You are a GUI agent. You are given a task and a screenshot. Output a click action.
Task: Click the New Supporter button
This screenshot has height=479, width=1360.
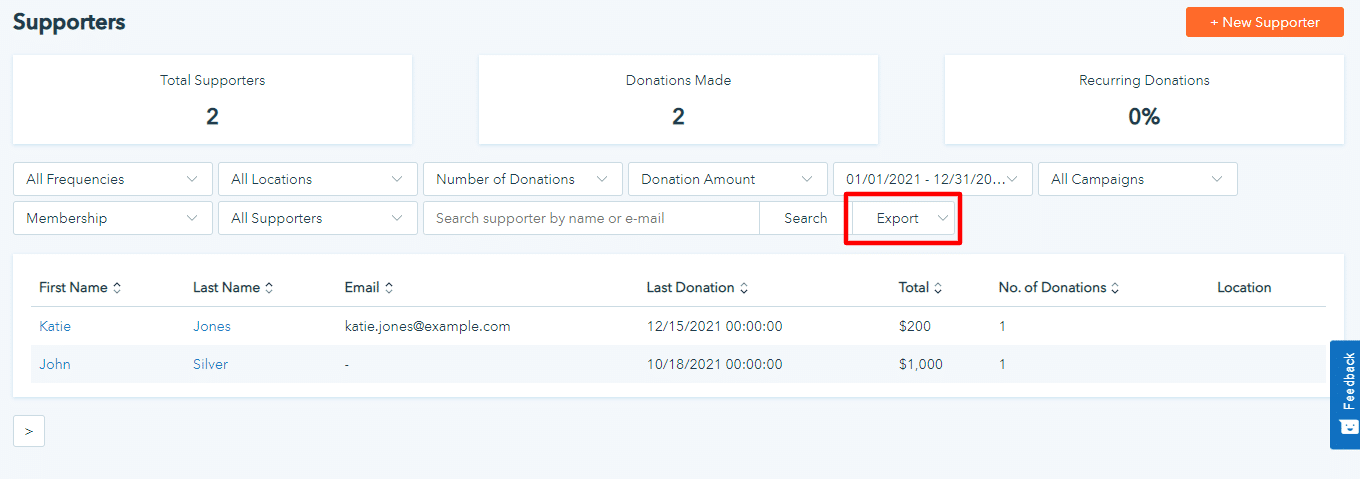[1264, 22]
